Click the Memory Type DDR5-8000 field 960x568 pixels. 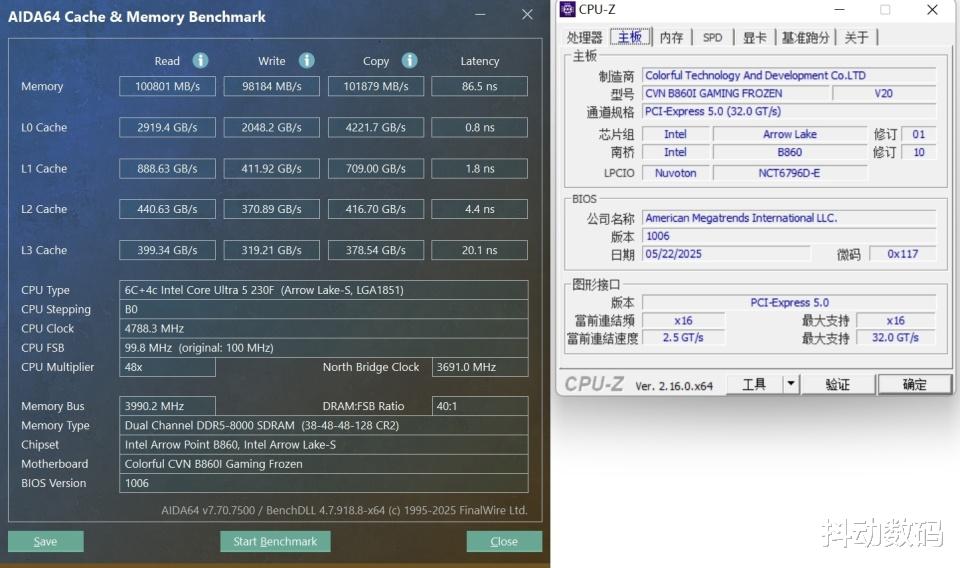pos(323,425)
